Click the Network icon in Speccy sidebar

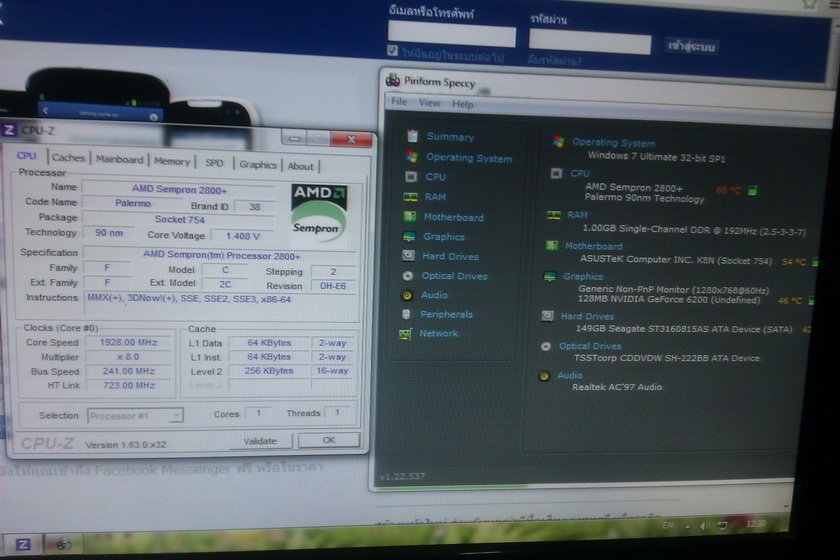(x=406, y=333)
